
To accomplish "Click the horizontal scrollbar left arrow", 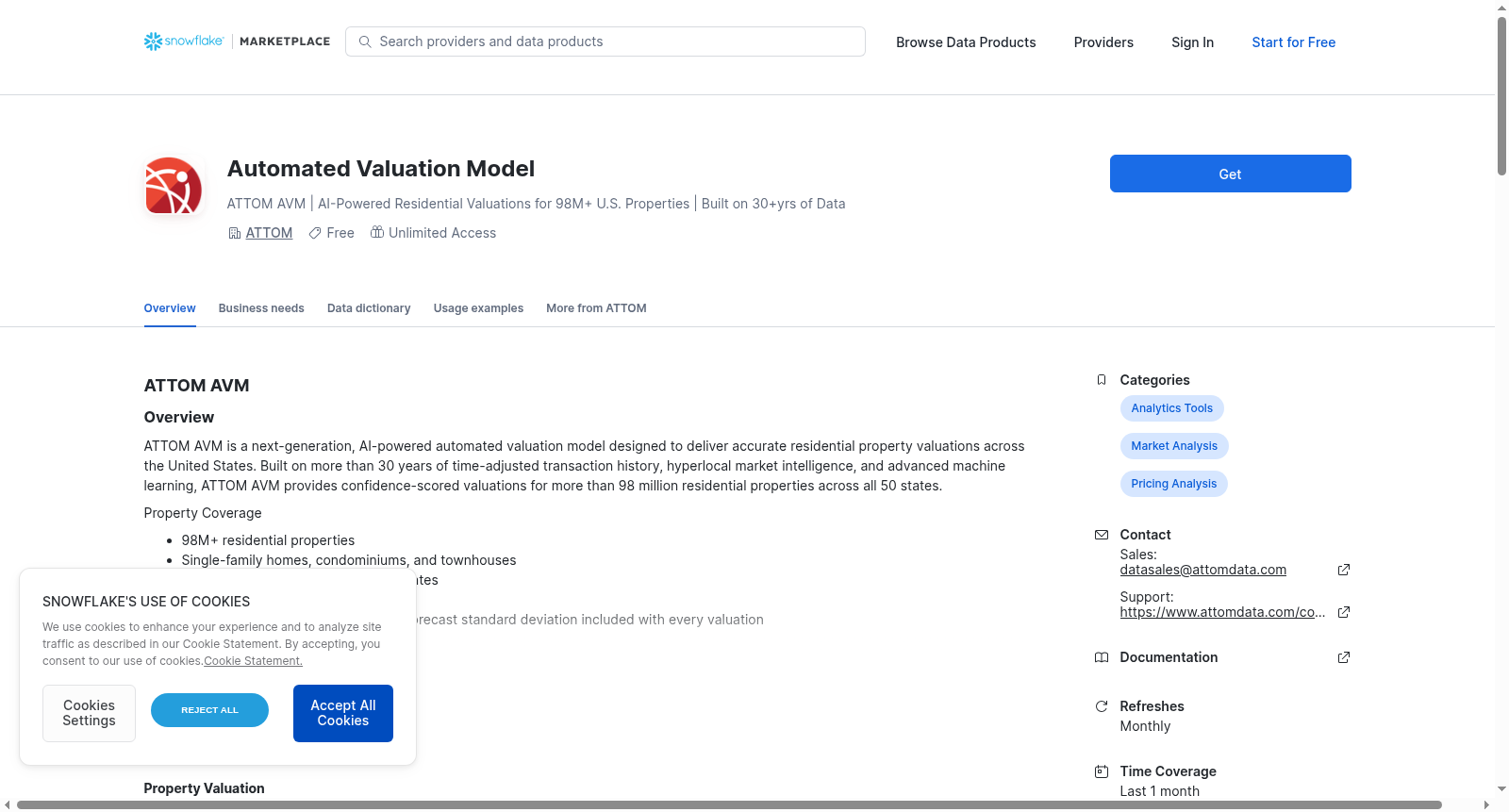I will 8,804.
